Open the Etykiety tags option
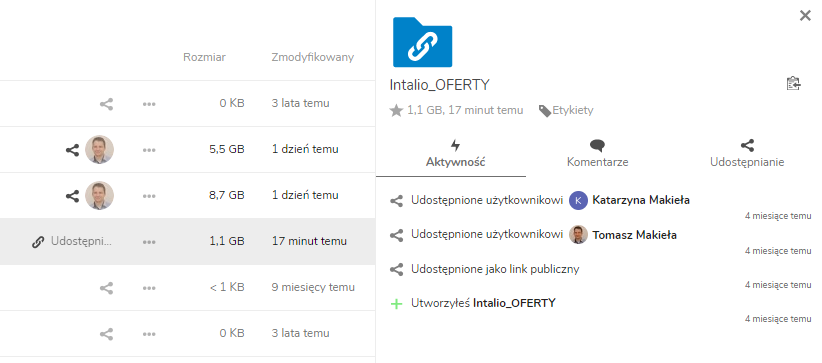 566,110
